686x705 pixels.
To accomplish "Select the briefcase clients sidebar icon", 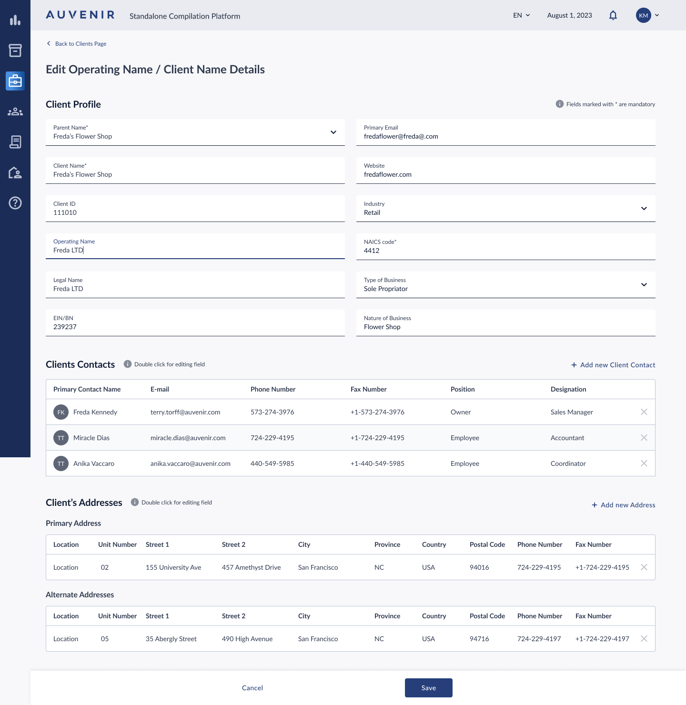I will tap(15, 81).
